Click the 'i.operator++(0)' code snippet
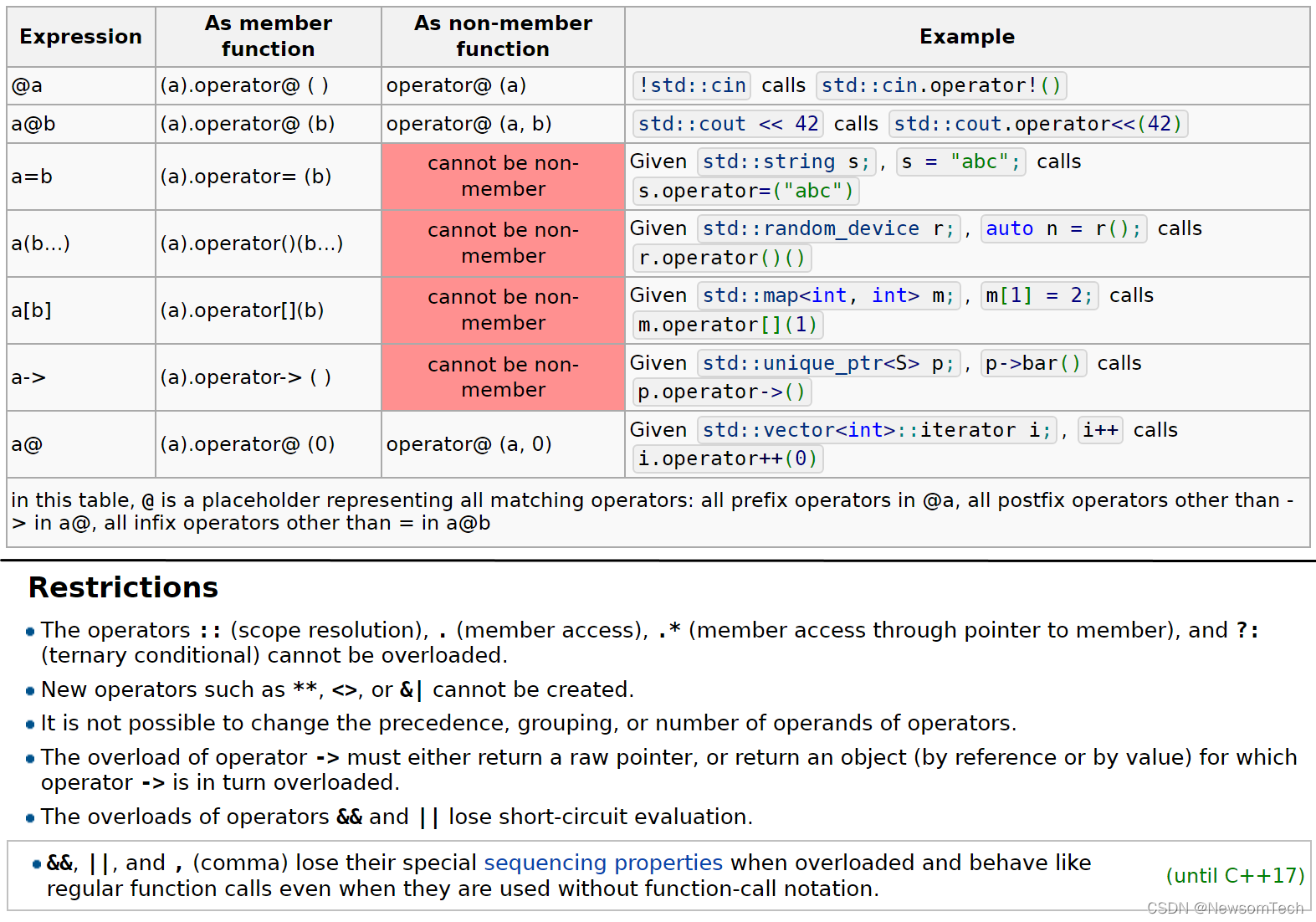Screen dimensions: 1316x922 point(728,458)
